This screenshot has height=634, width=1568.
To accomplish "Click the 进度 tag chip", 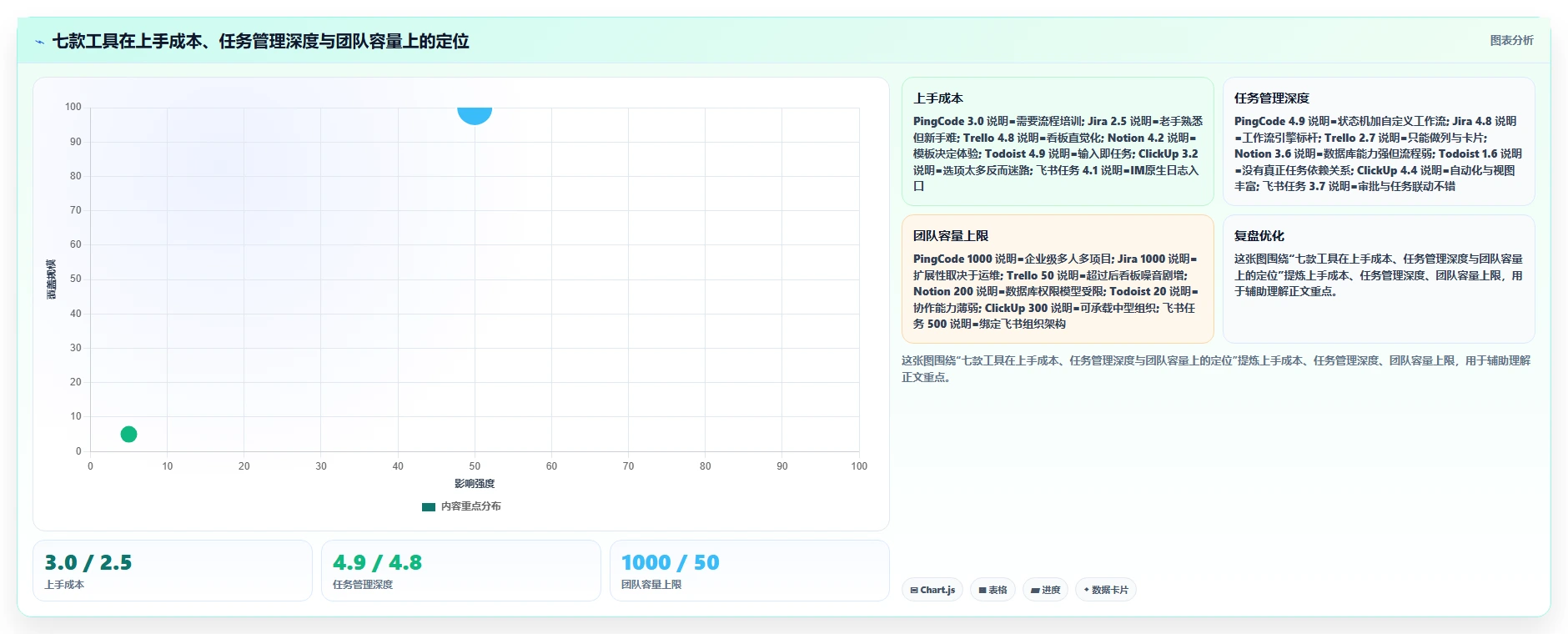I will point(1045,590).
